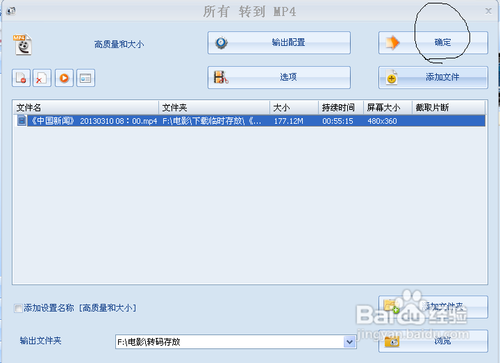Click the app icon in the title bar
Screen dimensions: 500x363
coord(11,11)
